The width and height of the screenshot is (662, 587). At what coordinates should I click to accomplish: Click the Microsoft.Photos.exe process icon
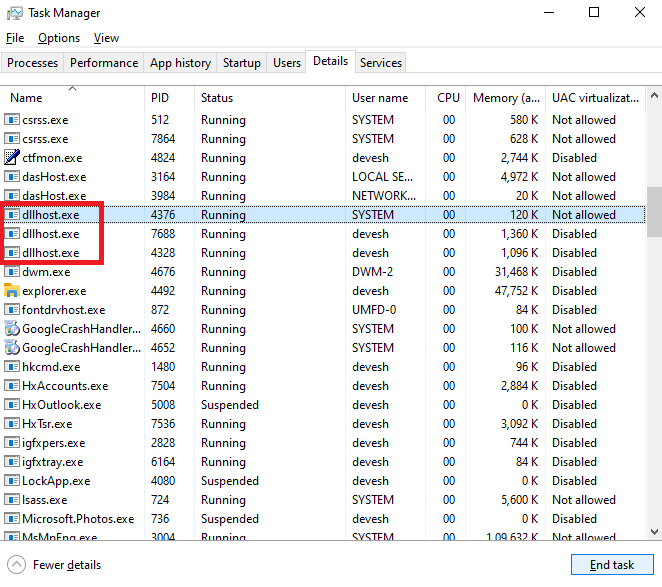coord(12,519)
